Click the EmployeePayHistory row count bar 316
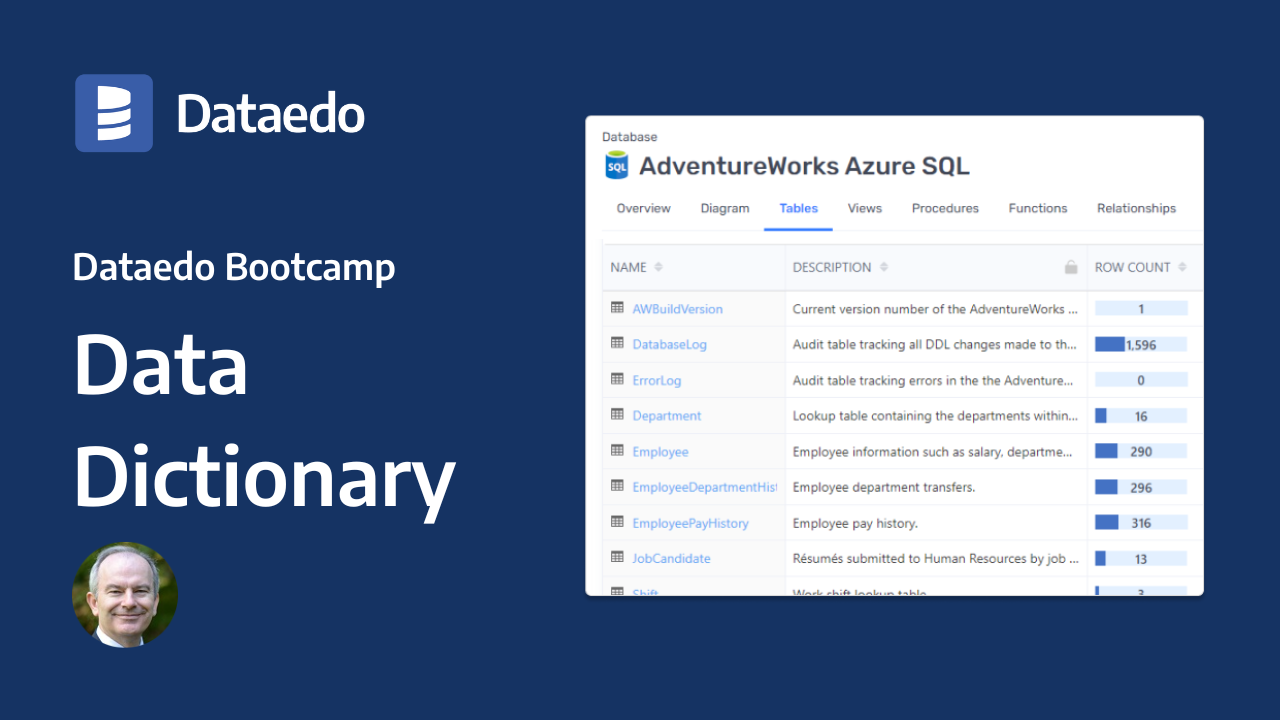The image size is (1280, 720). coord(1141,523)
